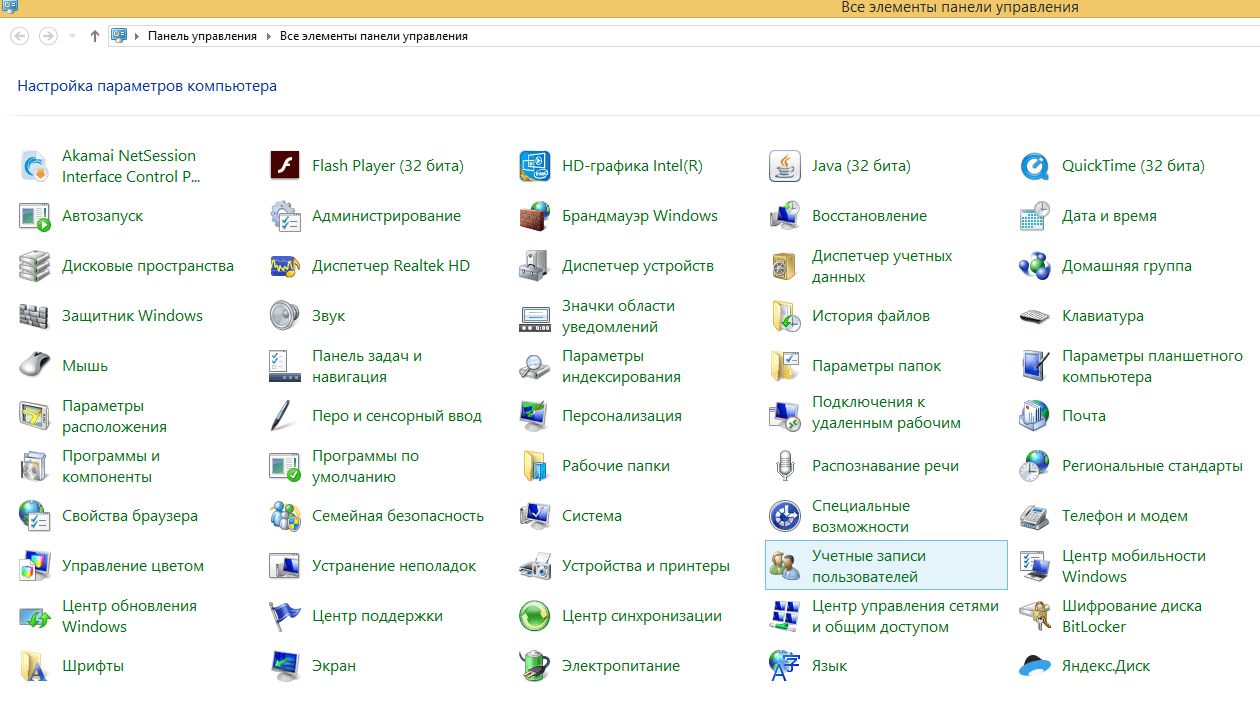Click the Специальные возможности icon
This screenshot has height=722, width=1260.
click(785, 516)
